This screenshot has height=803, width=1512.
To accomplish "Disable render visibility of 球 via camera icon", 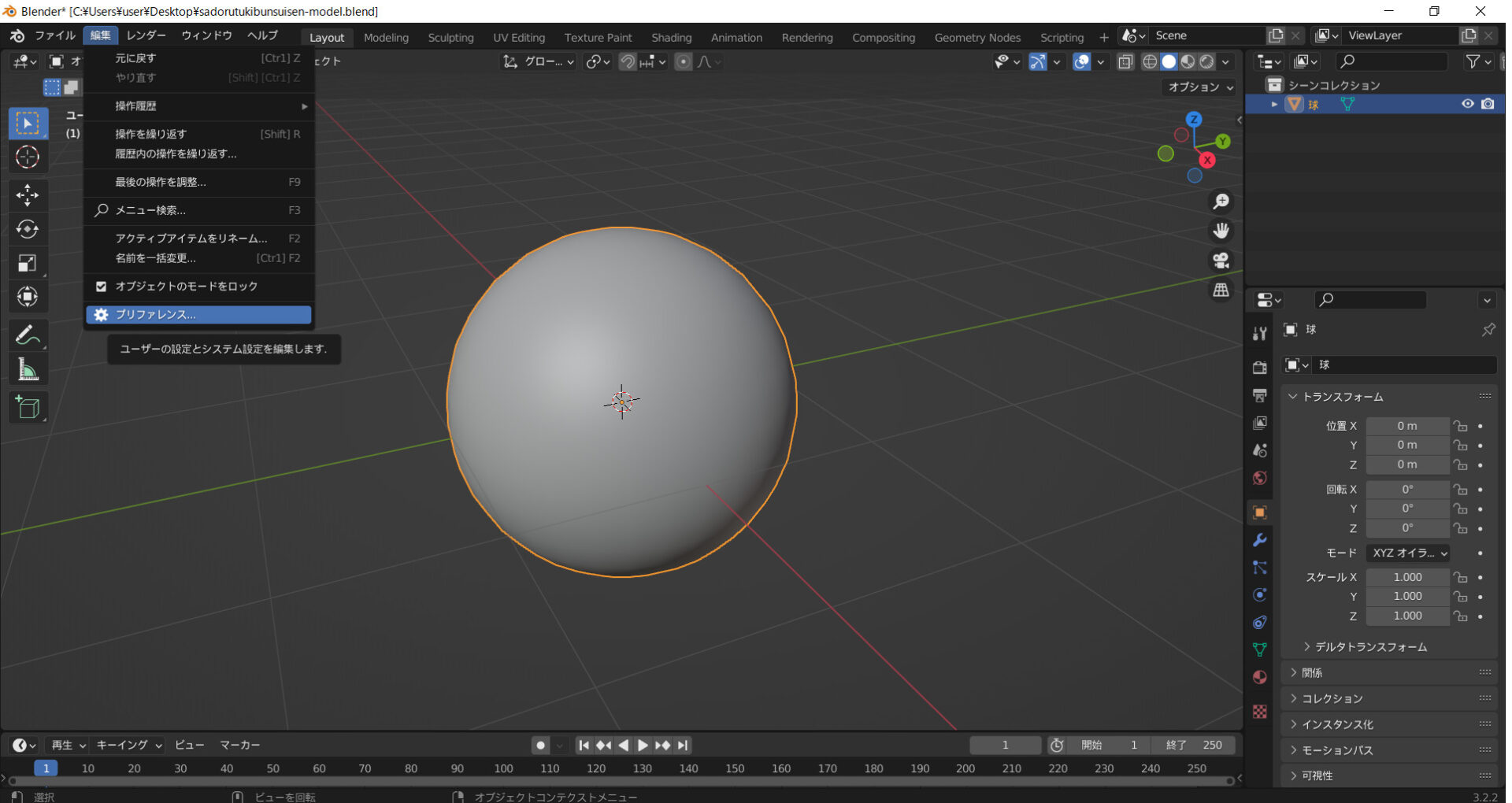I will [x=1488, y=103].
